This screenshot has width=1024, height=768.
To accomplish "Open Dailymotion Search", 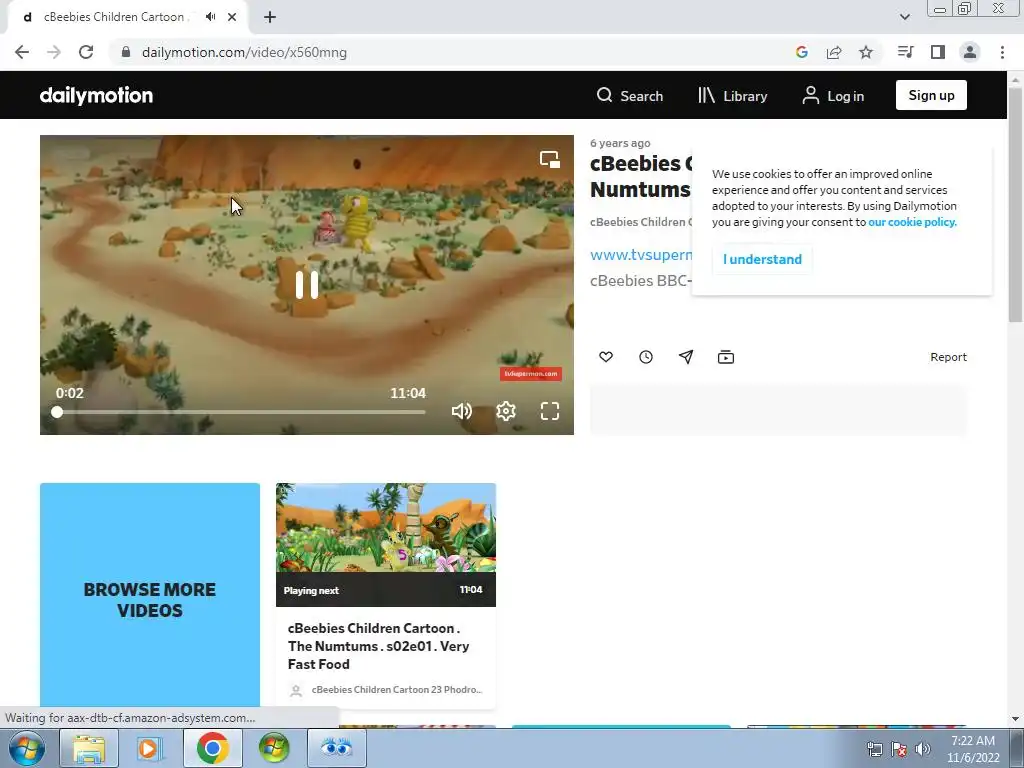I will coord(630,95).
